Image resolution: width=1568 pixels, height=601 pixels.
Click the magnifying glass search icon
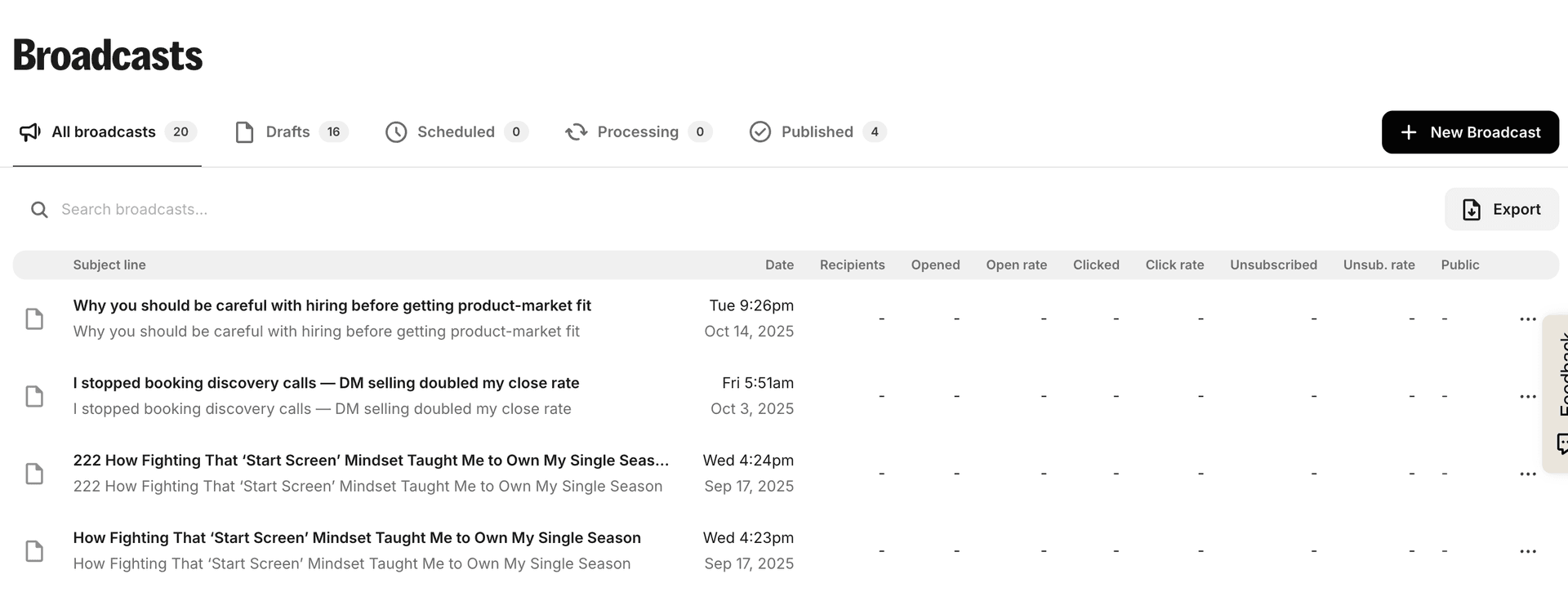[39, 210]
